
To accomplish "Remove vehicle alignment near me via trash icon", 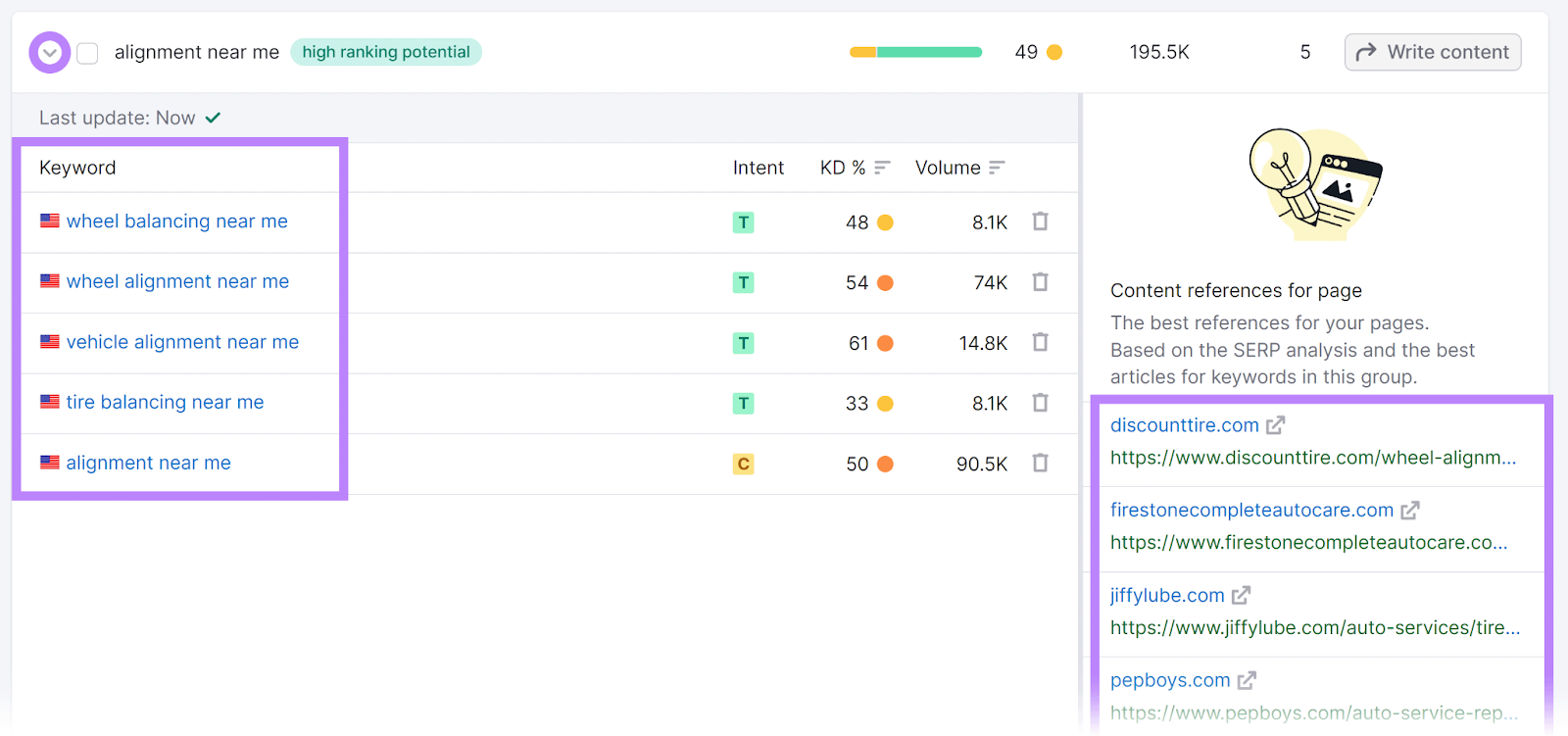I will [x=1040, y=342].
